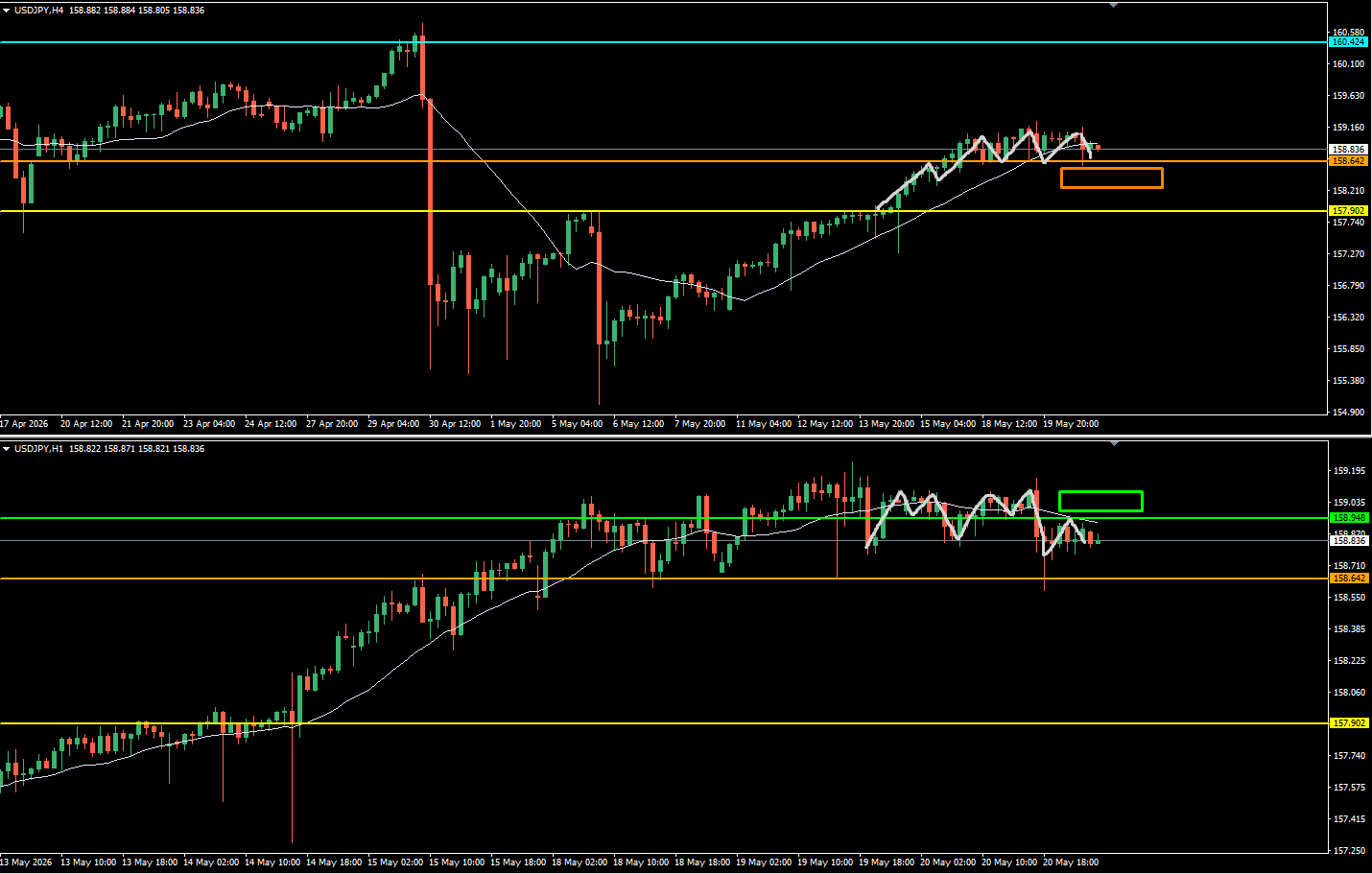Select the yellow 157.902 tag on H1 chart
The width and height of the screenshot is (1372, 874).
(x=1348, y=723)
